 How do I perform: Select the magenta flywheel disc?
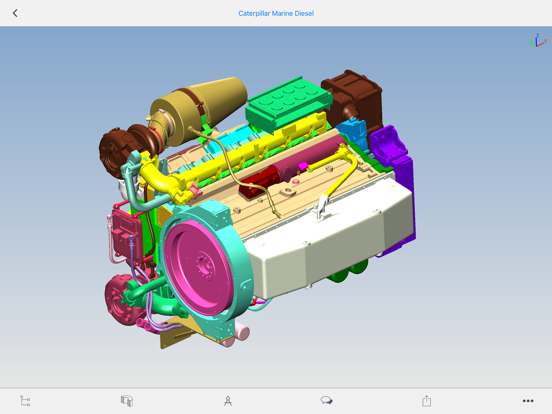pos(199,268)
